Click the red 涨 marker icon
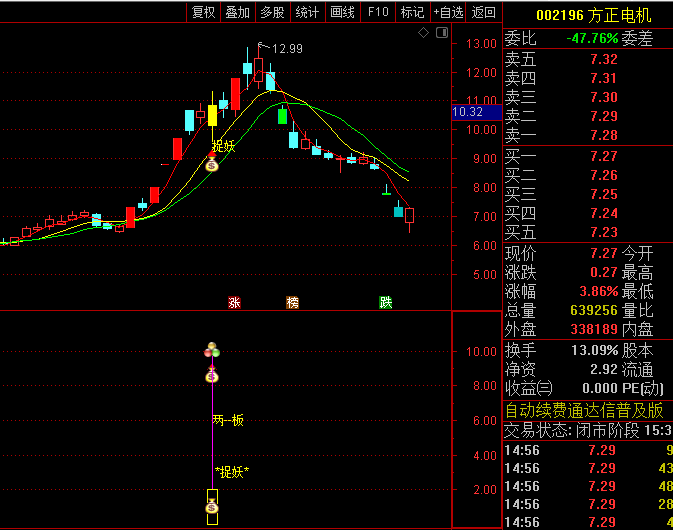The width and height of the screenshot is (673, 530). point(235,302)
